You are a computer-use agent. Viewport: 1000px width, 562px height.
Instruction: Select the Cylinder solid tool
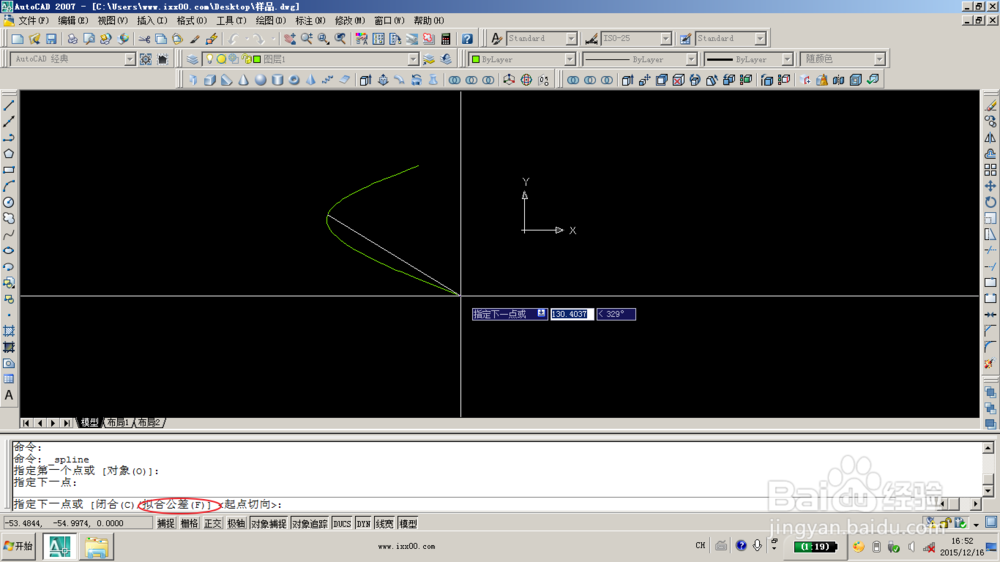[277, 80]
